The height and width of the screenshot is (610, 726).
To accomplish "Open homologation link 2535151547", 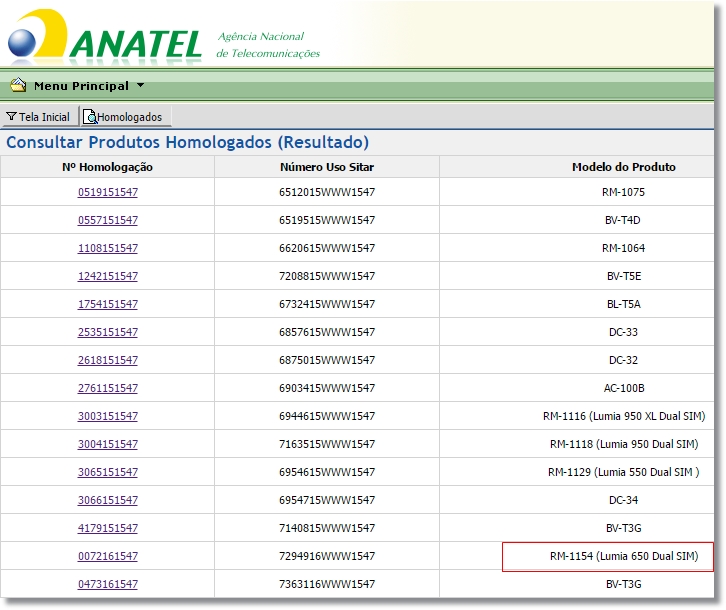I will pyautogui.click(x=108, y=332).
